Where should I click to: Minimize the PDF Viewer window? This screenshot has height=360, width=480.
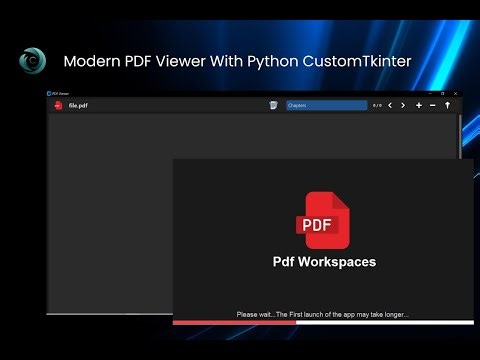click(430, 93)
